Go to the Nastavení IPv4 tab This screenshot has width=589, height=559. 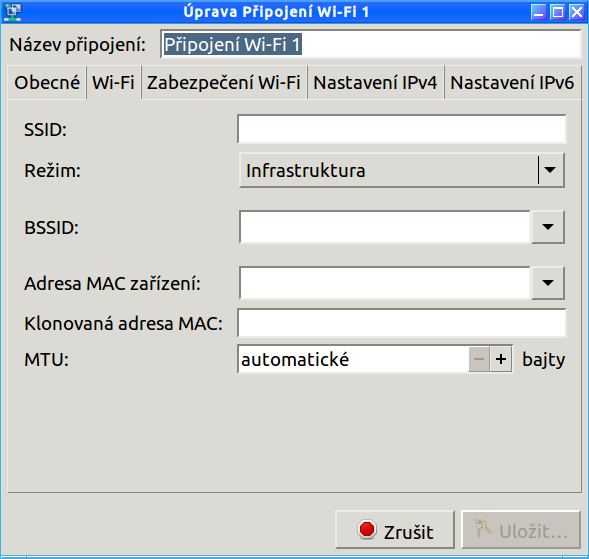click(x=375, y=83)
